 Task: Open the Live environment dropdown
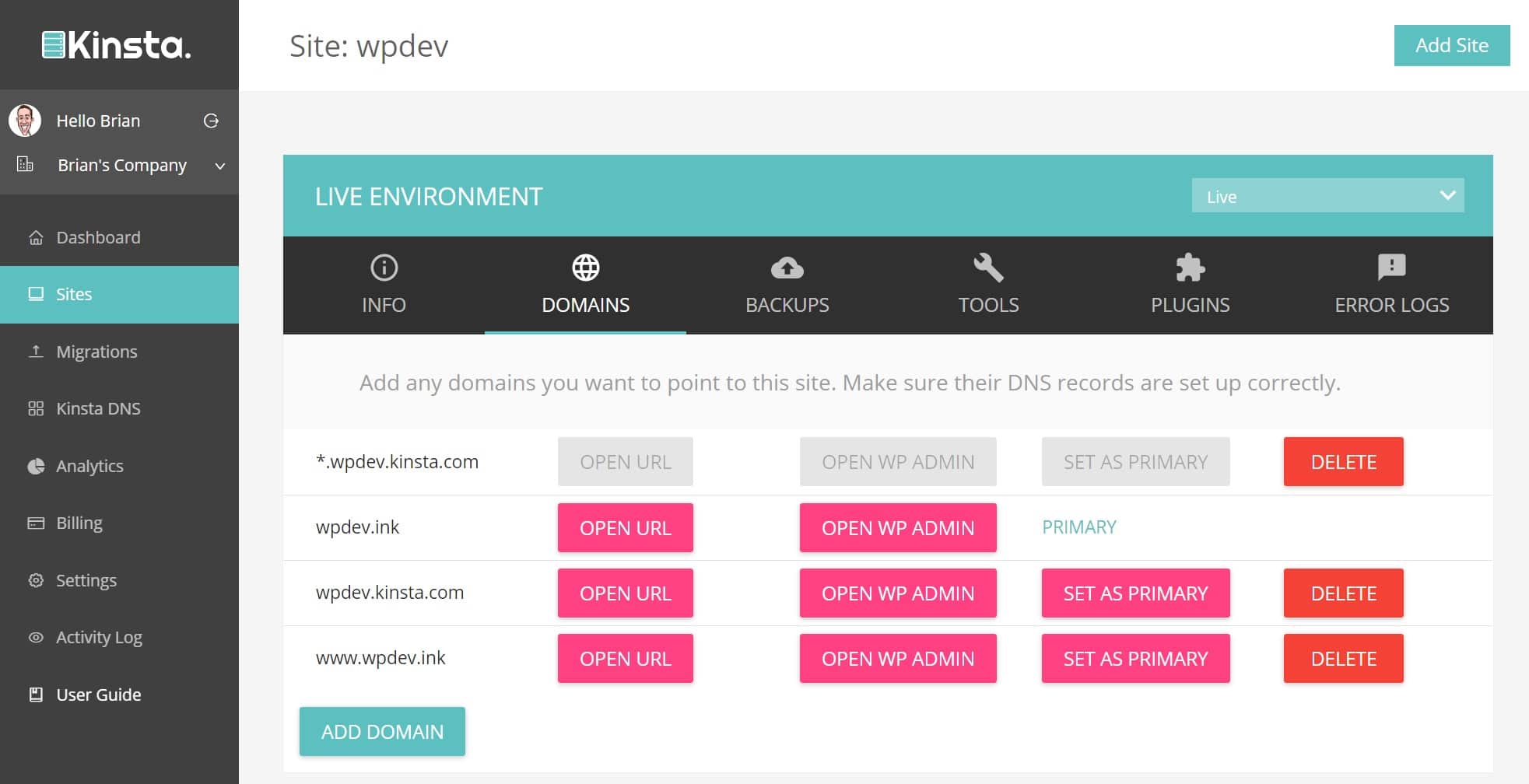pyautogui.click(x=1327, y=196)
